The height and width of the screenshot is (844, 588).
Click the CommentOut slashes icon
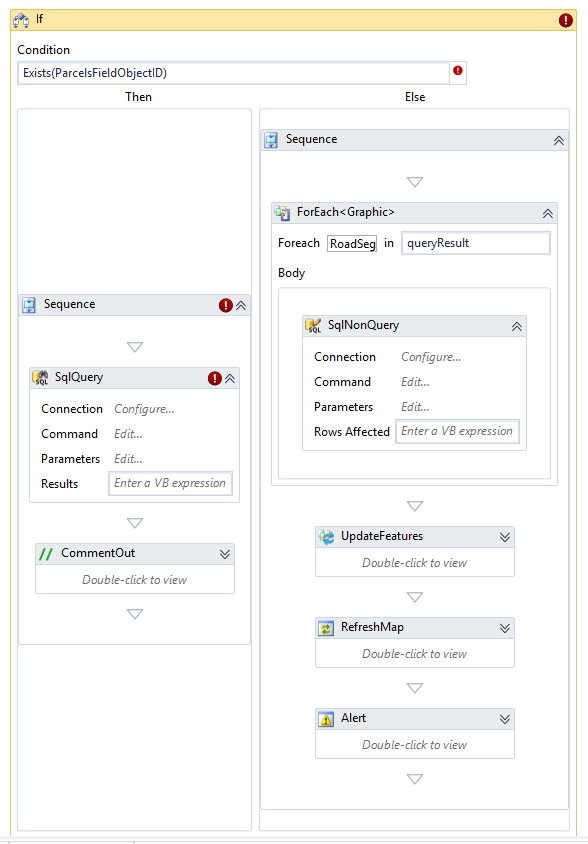point(46,554)
